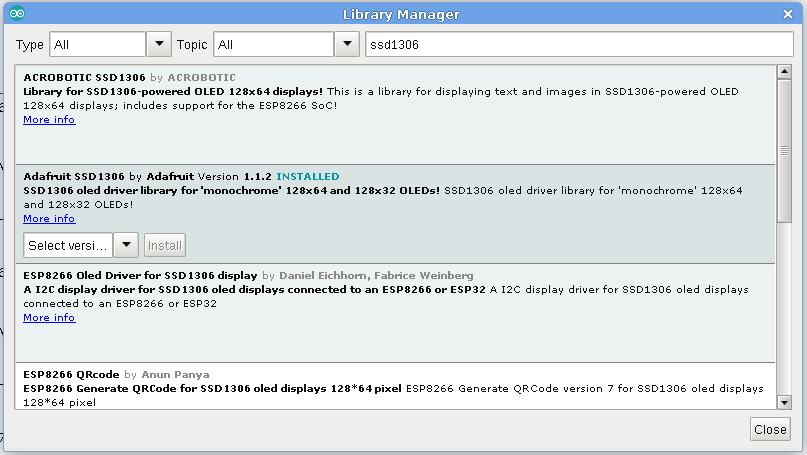
Task: Click the vertical scrollbar thumb
Action: pos(785,150)
